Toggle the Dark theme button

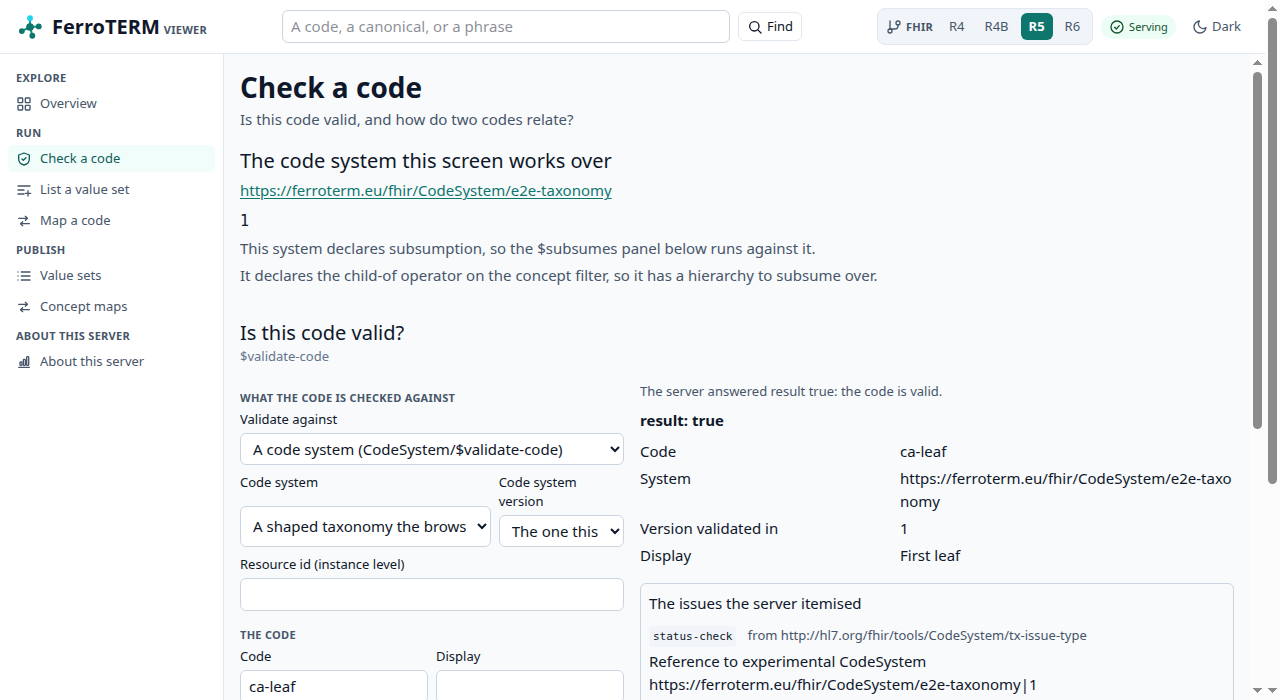[x=1217, y=27]
